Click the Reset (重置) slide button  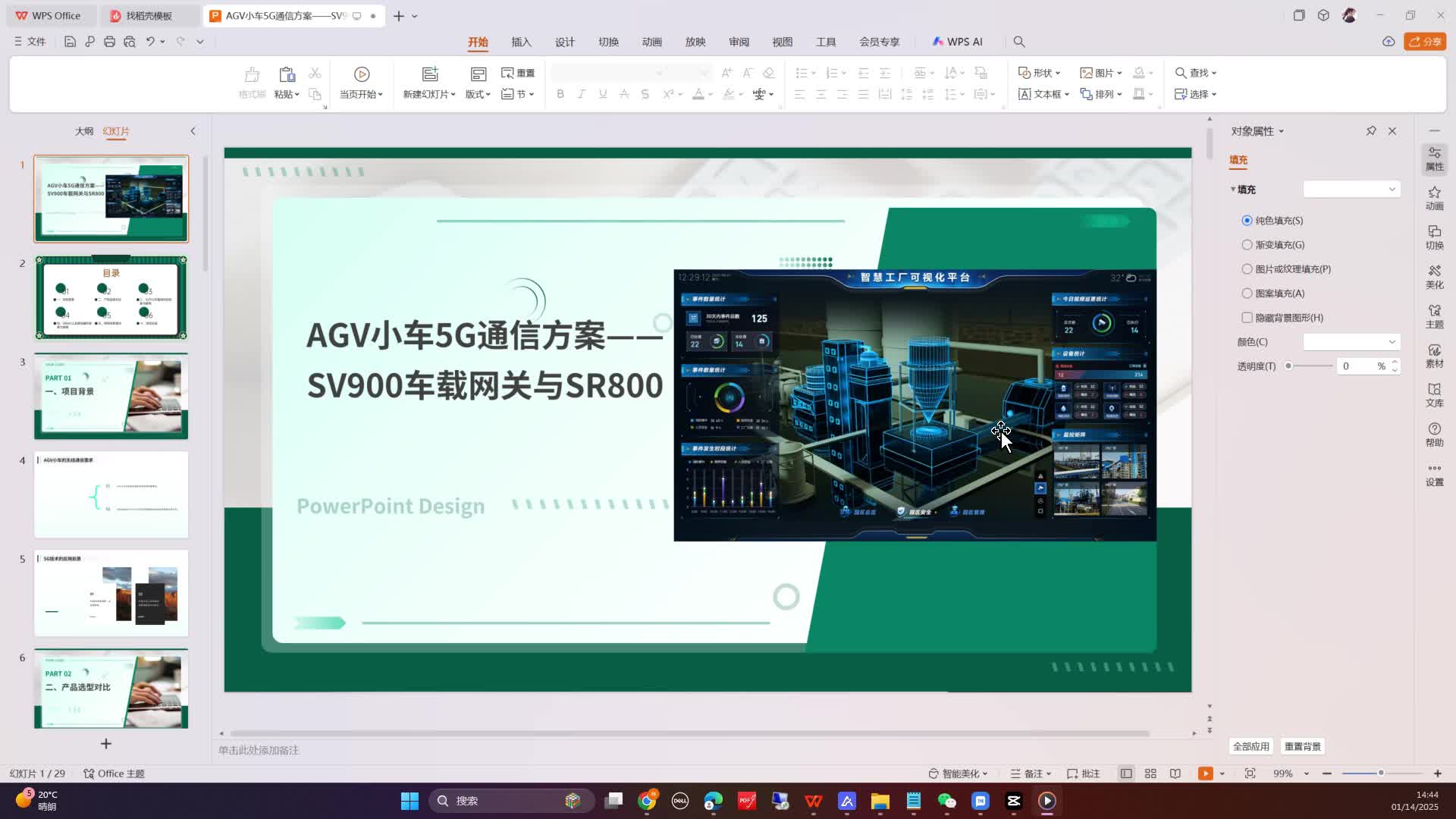tap(518, 73)
